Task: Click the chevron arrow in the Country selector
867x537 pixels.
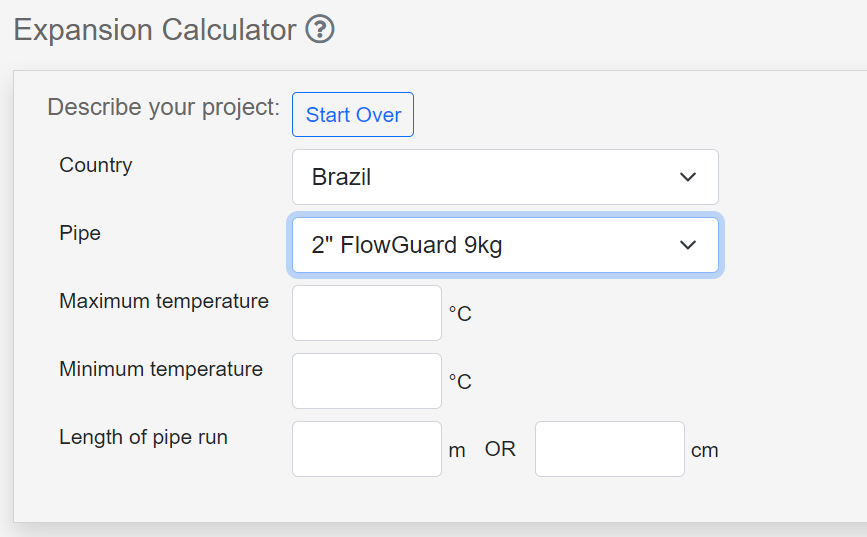Action: 688,177
